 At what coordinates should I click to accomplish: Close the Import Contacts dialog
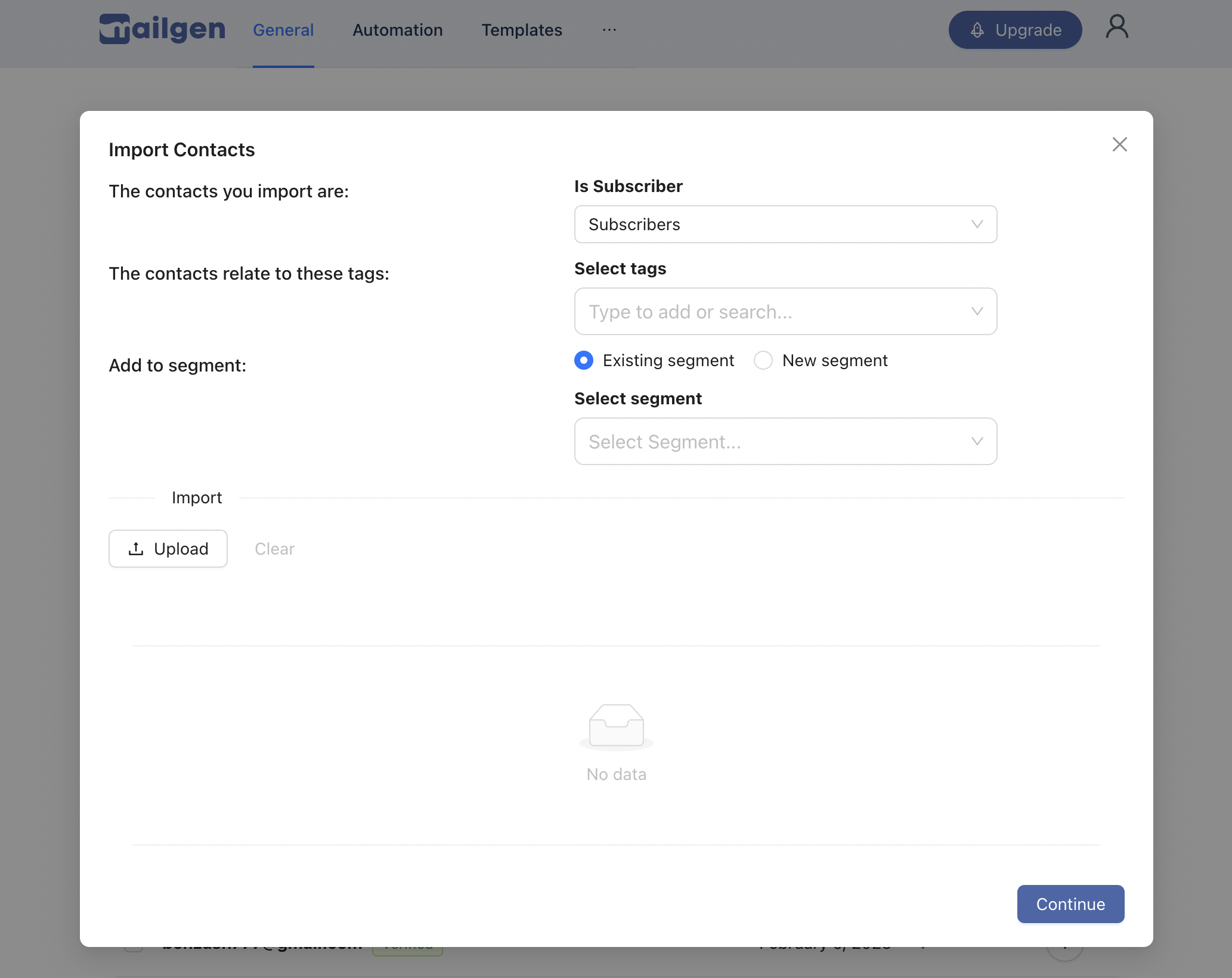[x=1119, y=144]
